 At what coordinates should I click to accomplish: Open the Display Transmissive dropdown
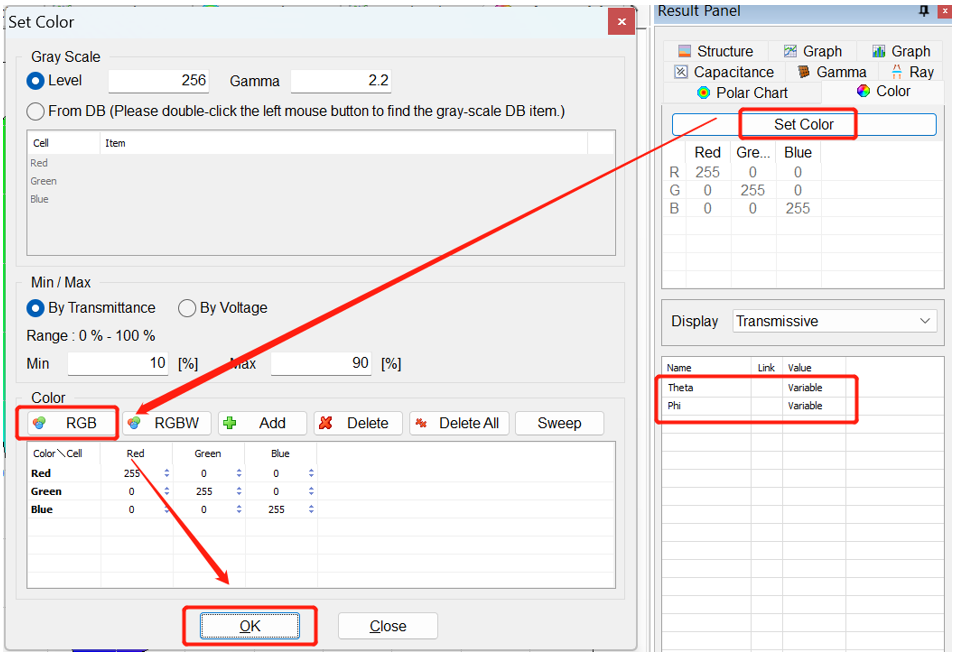click(834, 321)
